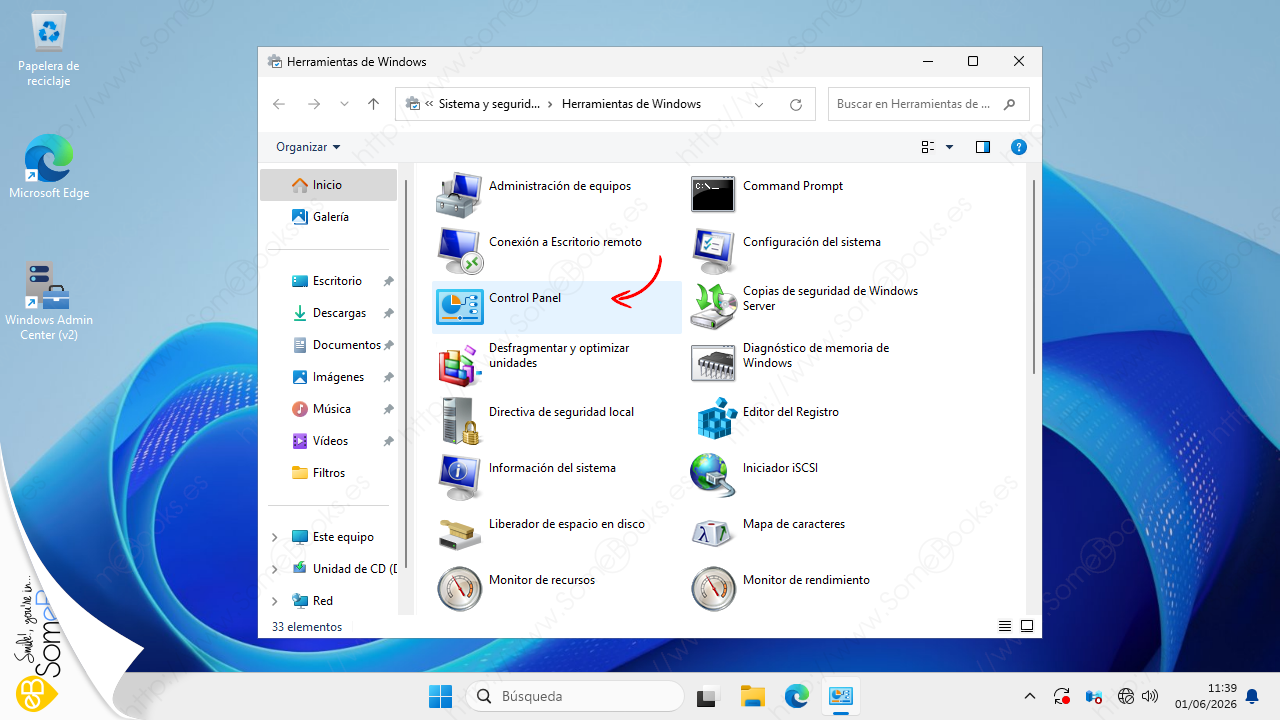Select the Iniciador iSCSI icon
Image resolution: width=1280 pixels, height=720 pixels.
[713, 475]
